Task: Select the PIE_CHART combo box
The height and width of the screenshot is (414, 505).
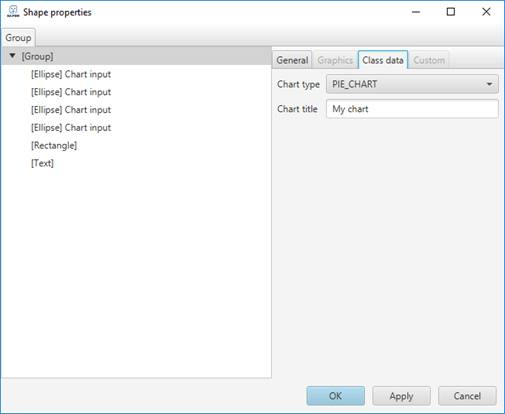Action: [x=412, y=84]
